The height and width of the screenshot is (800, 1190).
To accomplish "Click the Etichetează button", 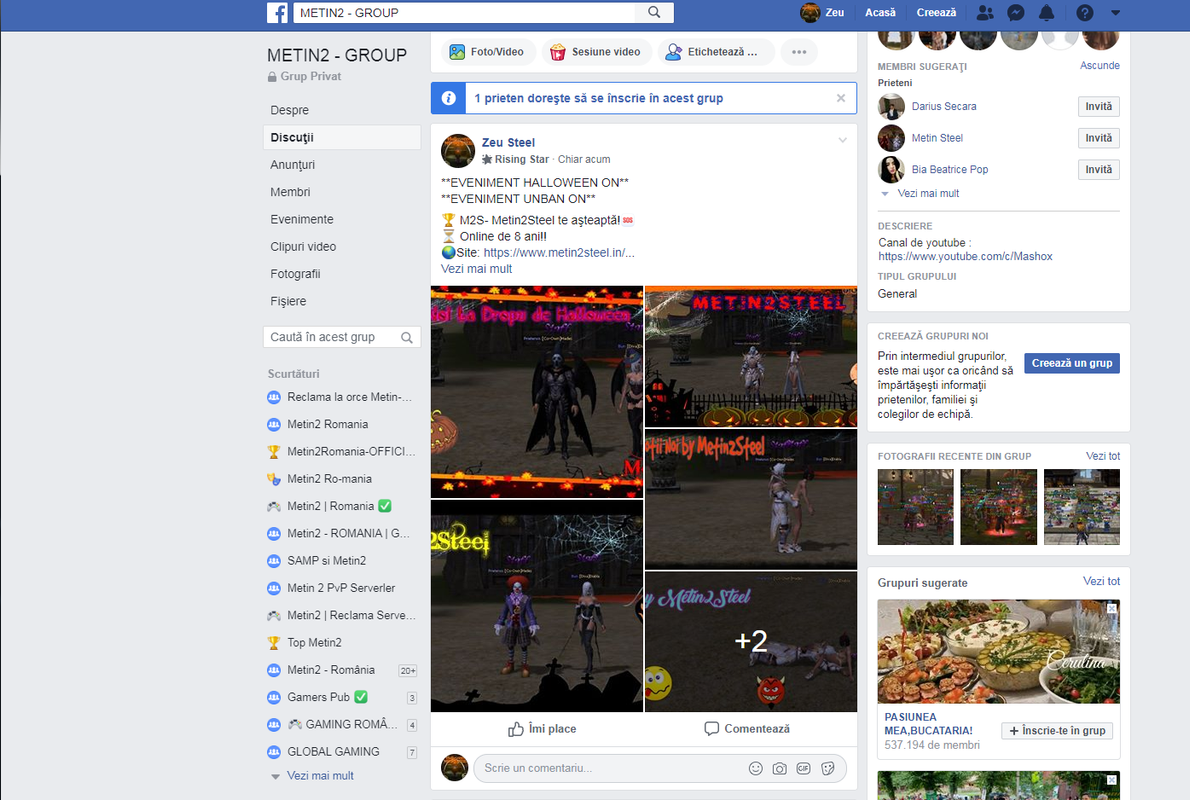I will tap(716, 52).
